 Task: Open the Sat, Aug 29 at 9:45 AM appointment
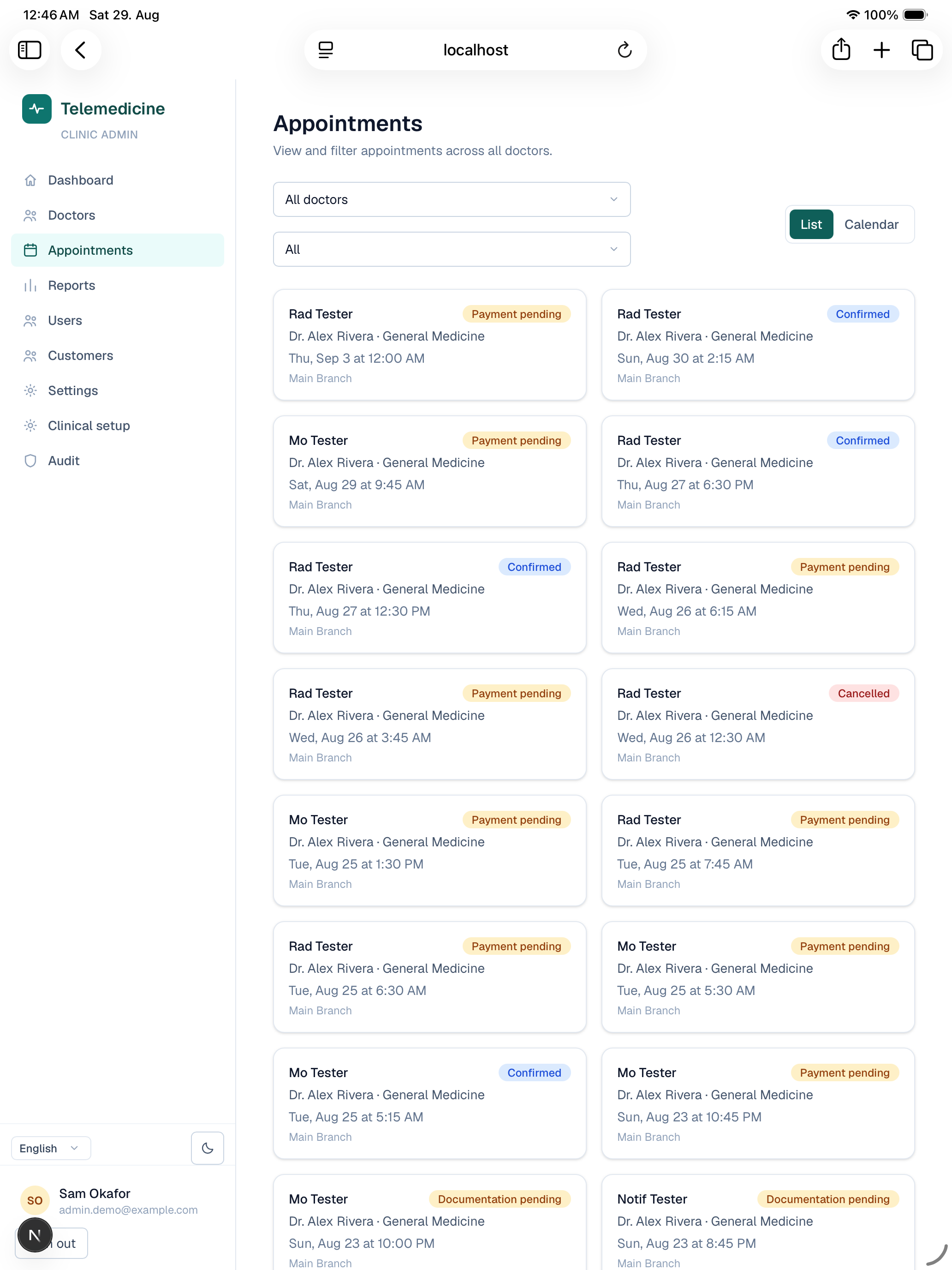pyautogui.click(x=429, y=471)
